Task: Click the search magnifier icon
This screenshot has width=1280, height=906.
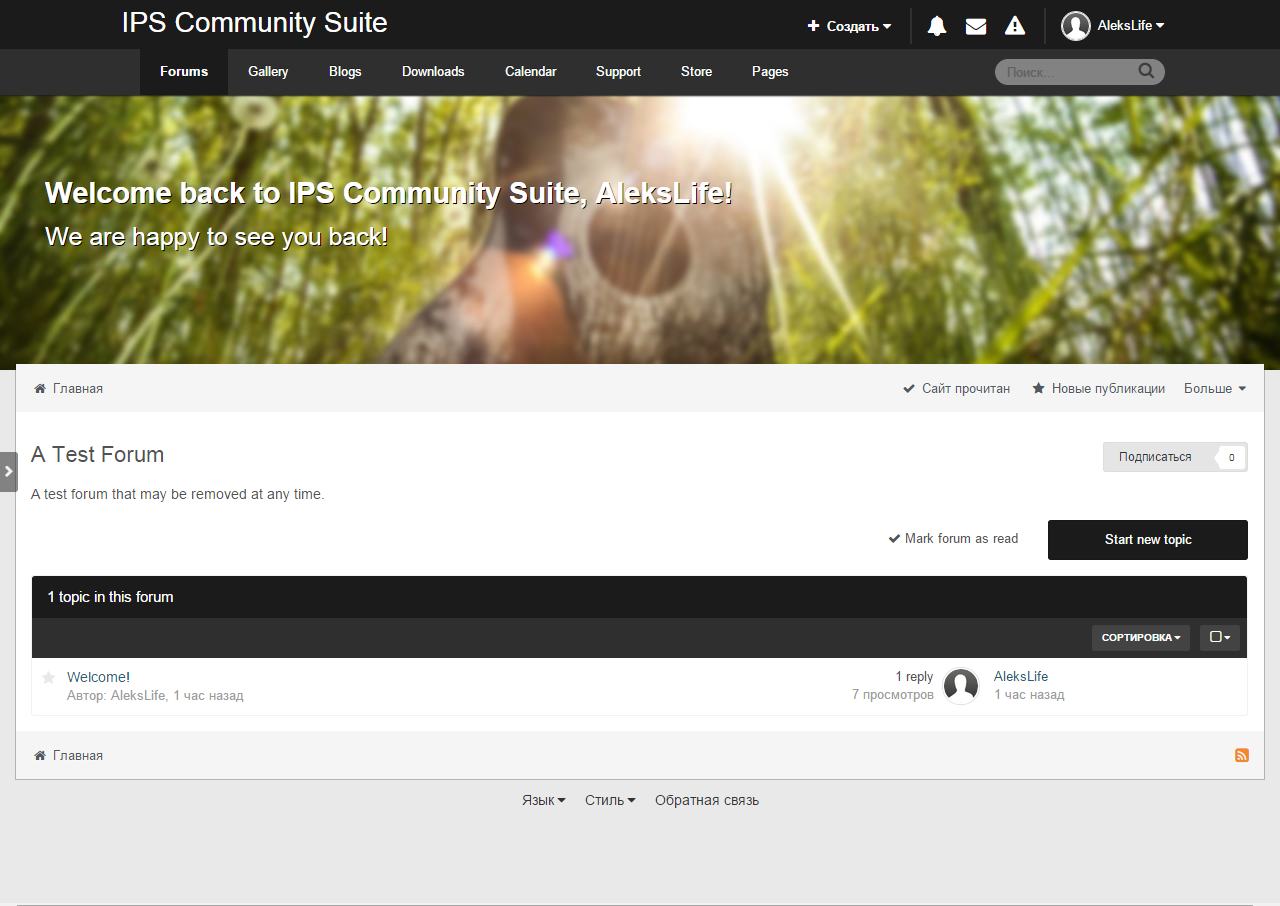Action: 1146,71
